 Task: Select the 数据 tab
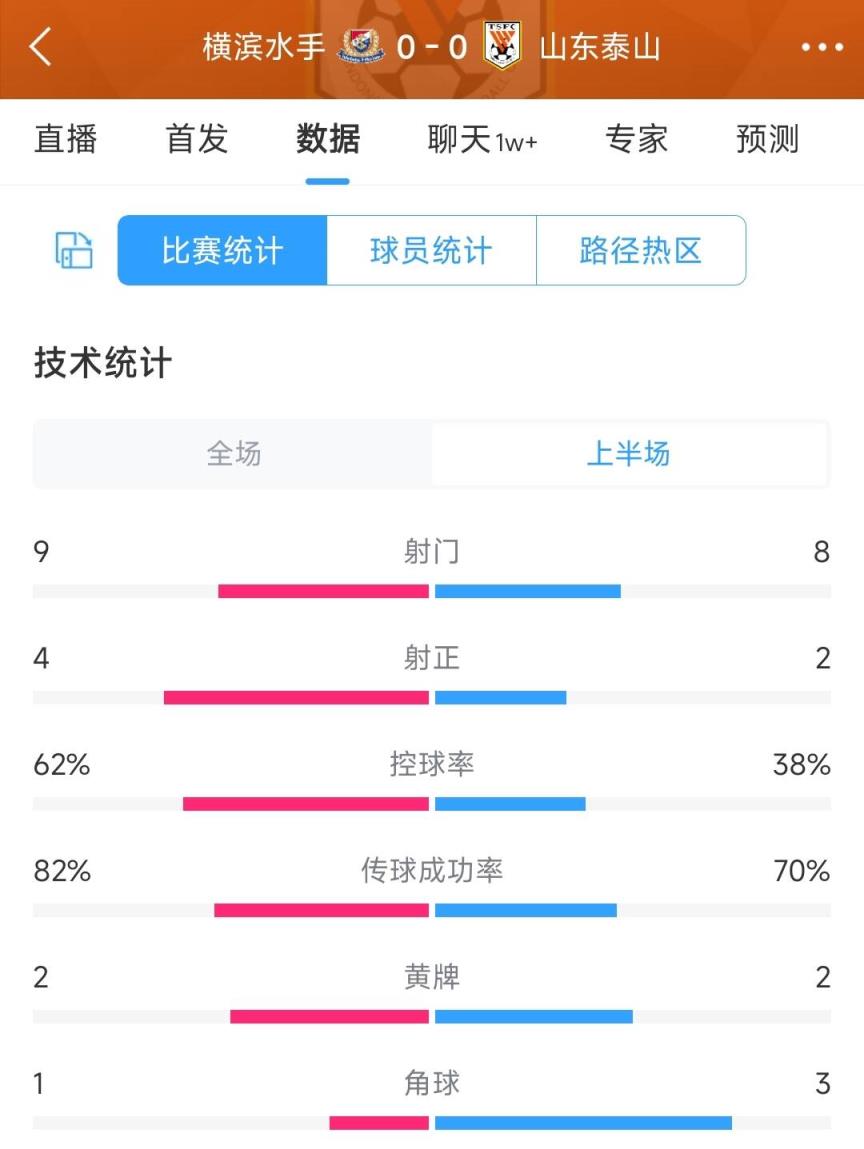pos(328,139)
